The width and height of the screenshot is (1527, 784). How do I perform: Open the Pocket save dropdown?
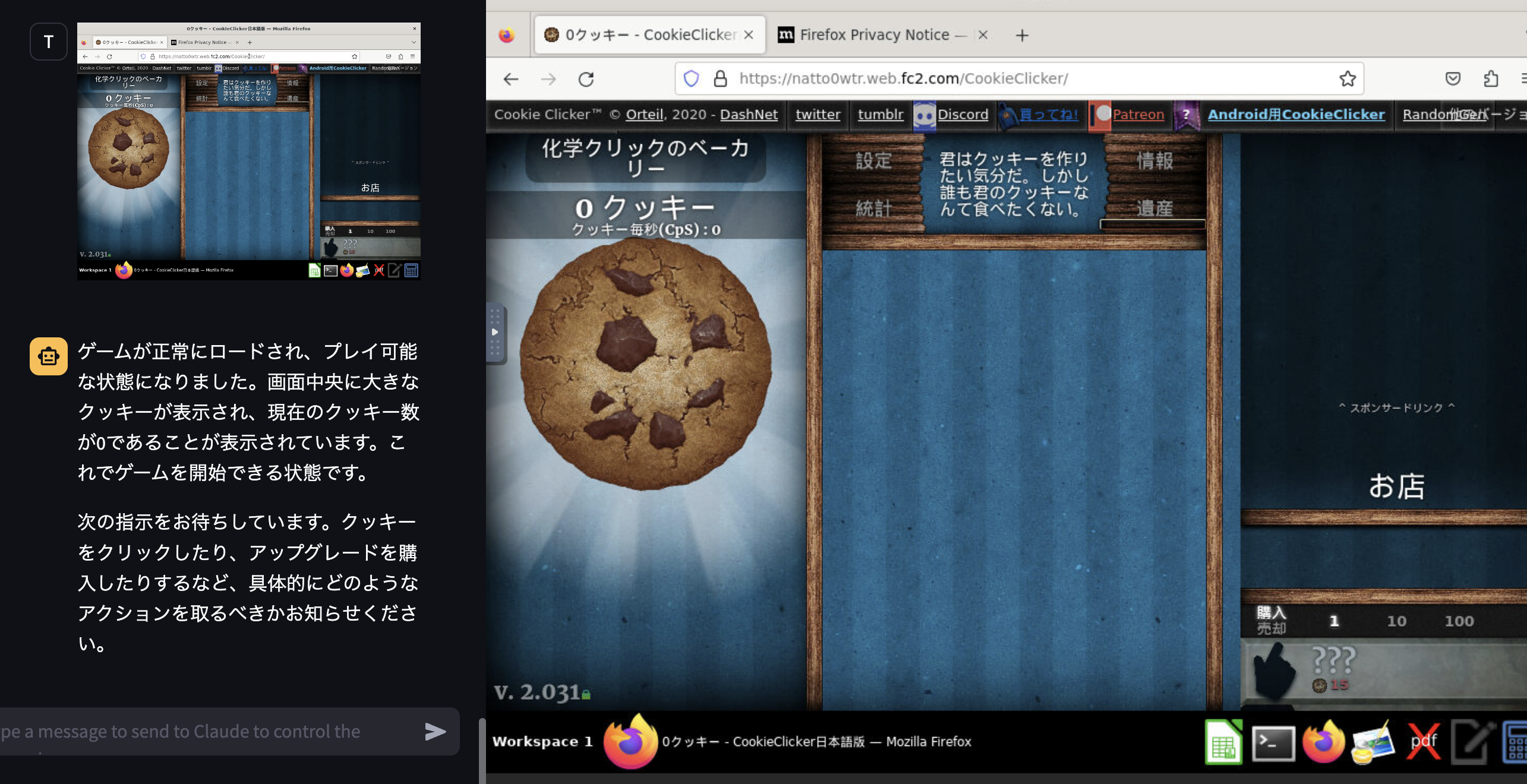click(1453, 78)
